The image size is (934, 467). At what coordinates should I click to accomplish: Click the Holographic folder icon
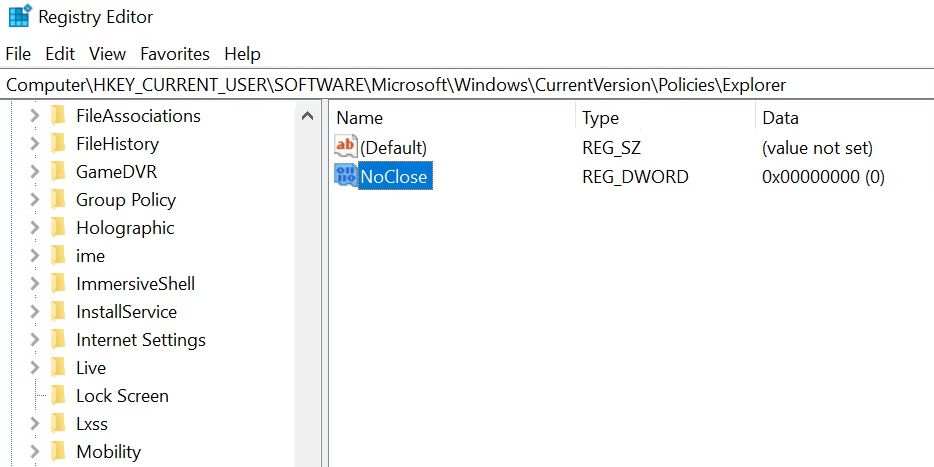58,228
